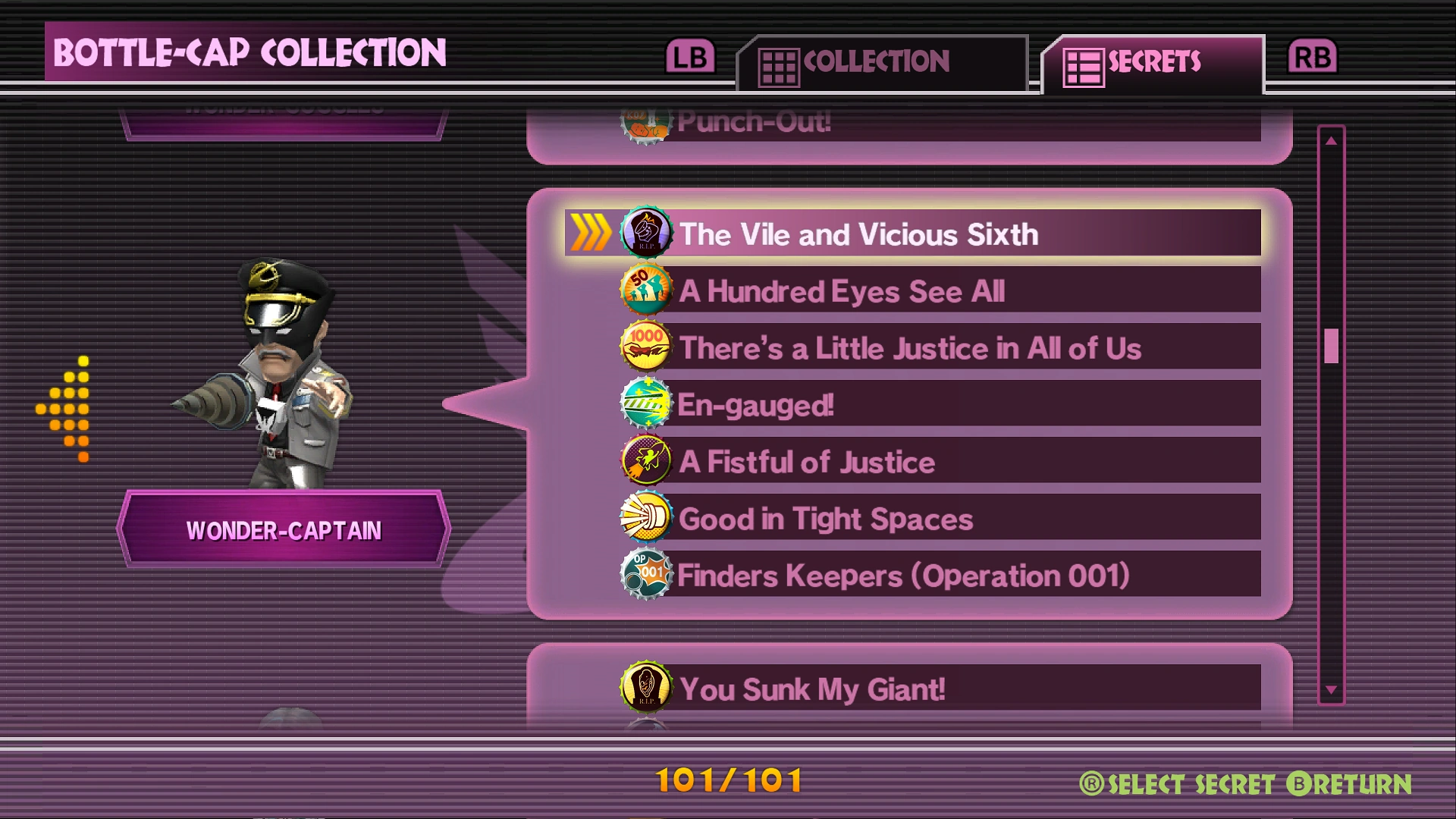Click the A Hundred Eyes See All cap icon
The image size is (1456, 819).
pyautogui.click(x=646, y=290)
